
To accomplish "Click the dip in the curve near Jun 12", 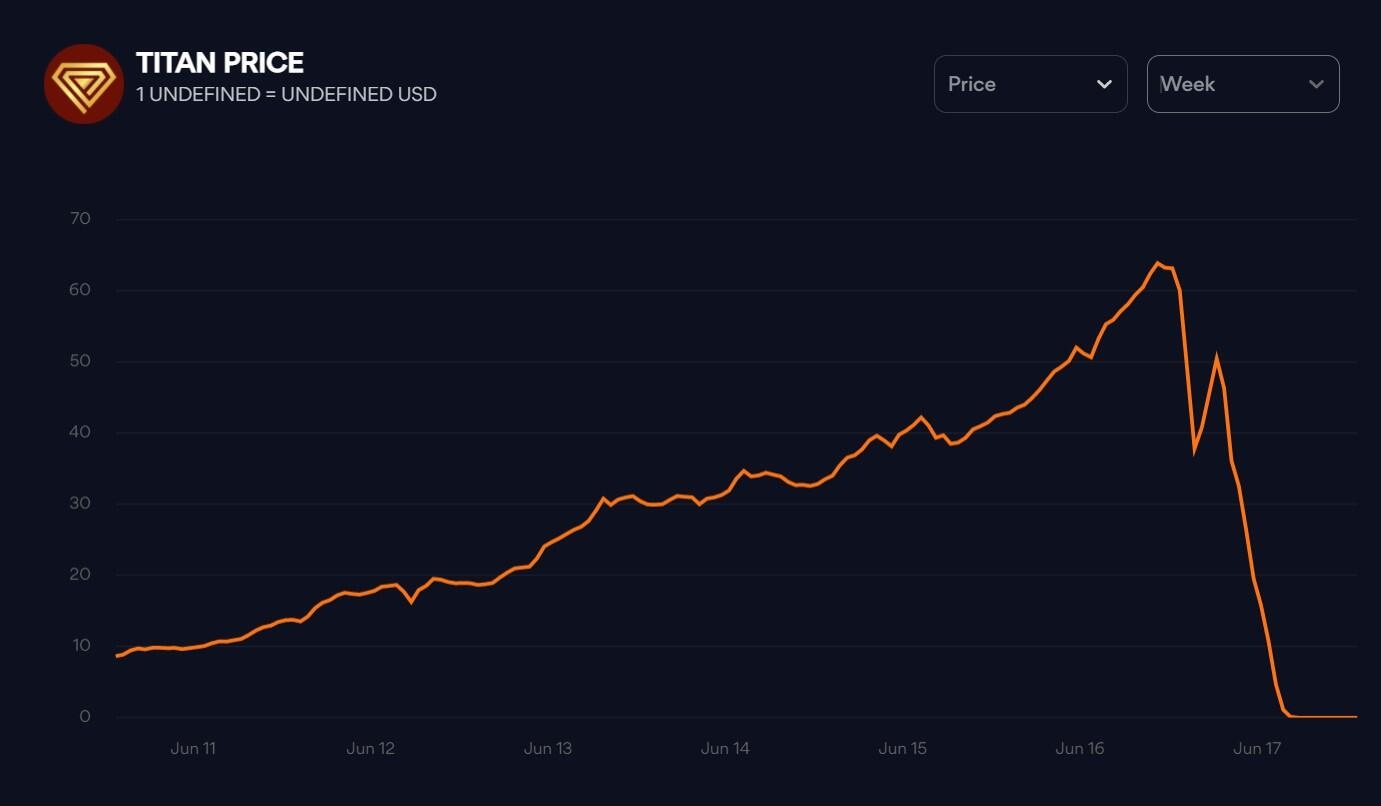I will [x=410, y=601].
